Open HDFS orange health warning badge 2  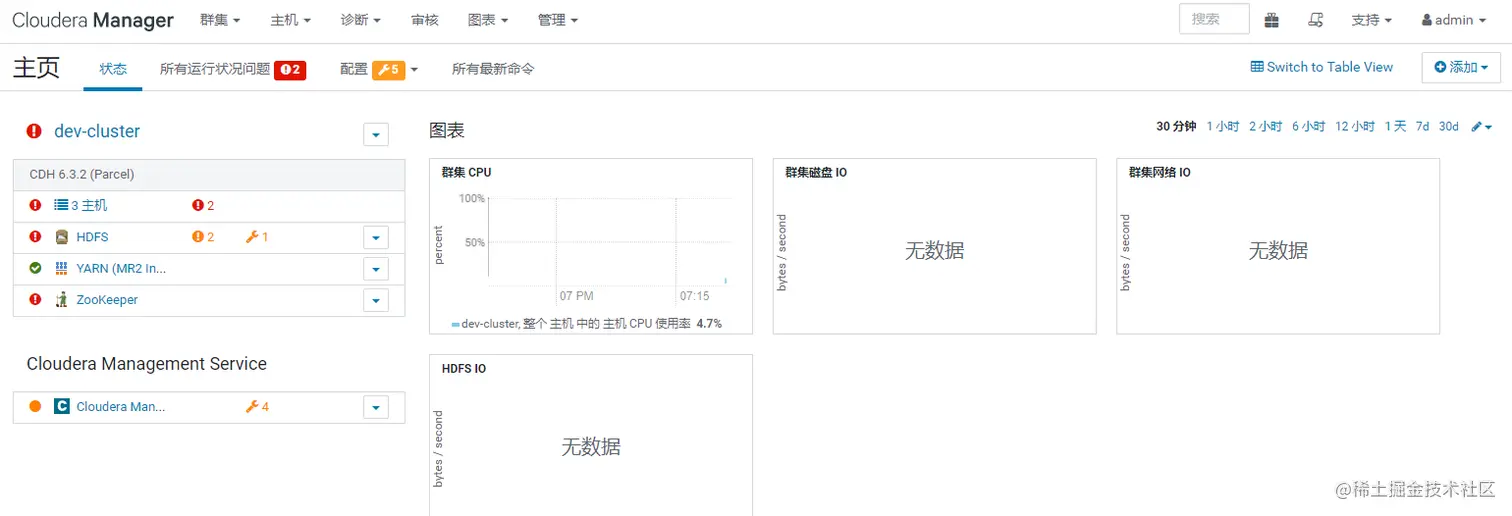[203, 237]
